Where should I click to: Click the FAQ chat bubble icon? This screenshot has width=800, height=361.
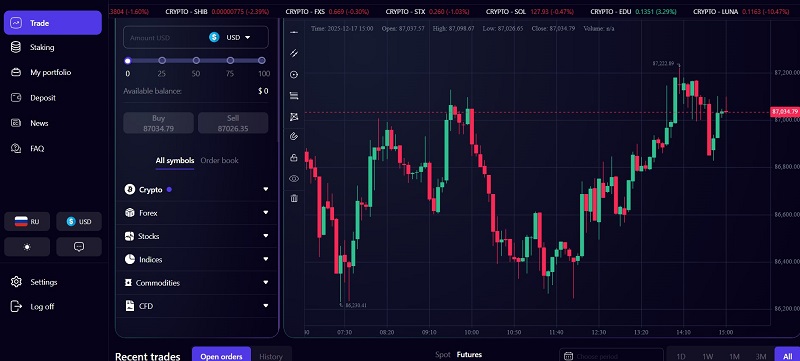click(16, 148)
